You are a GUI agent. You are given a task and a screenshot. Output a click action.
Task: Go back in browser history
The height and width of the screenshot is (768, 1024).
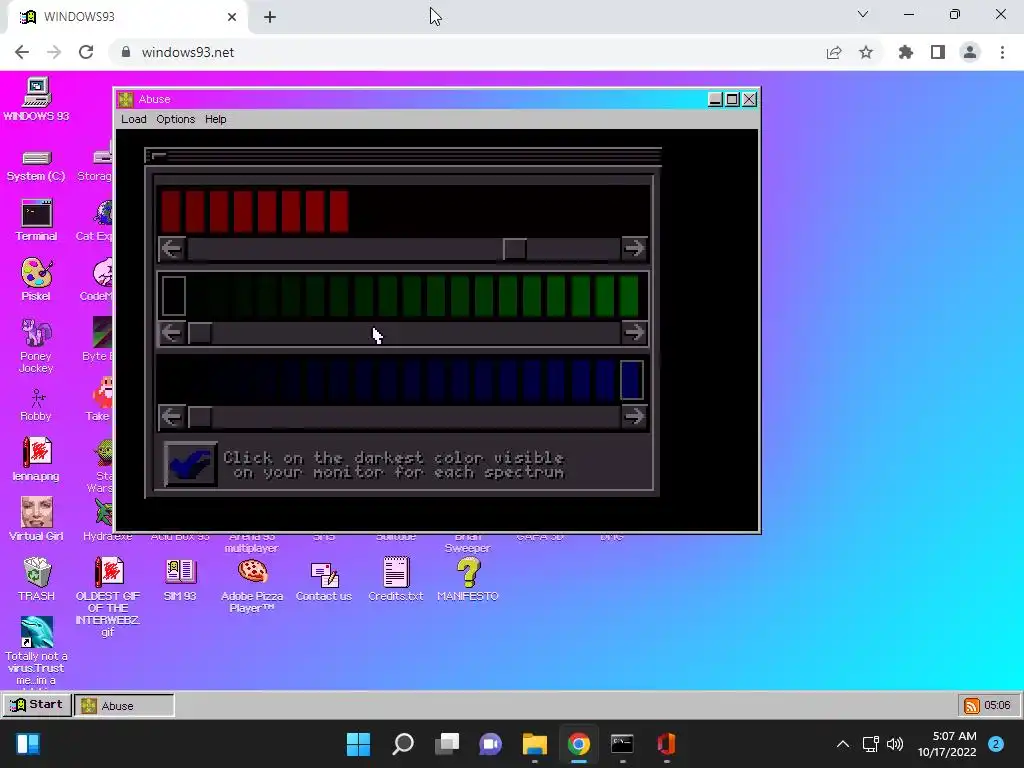pyautogui.click(x=22, y=52)
